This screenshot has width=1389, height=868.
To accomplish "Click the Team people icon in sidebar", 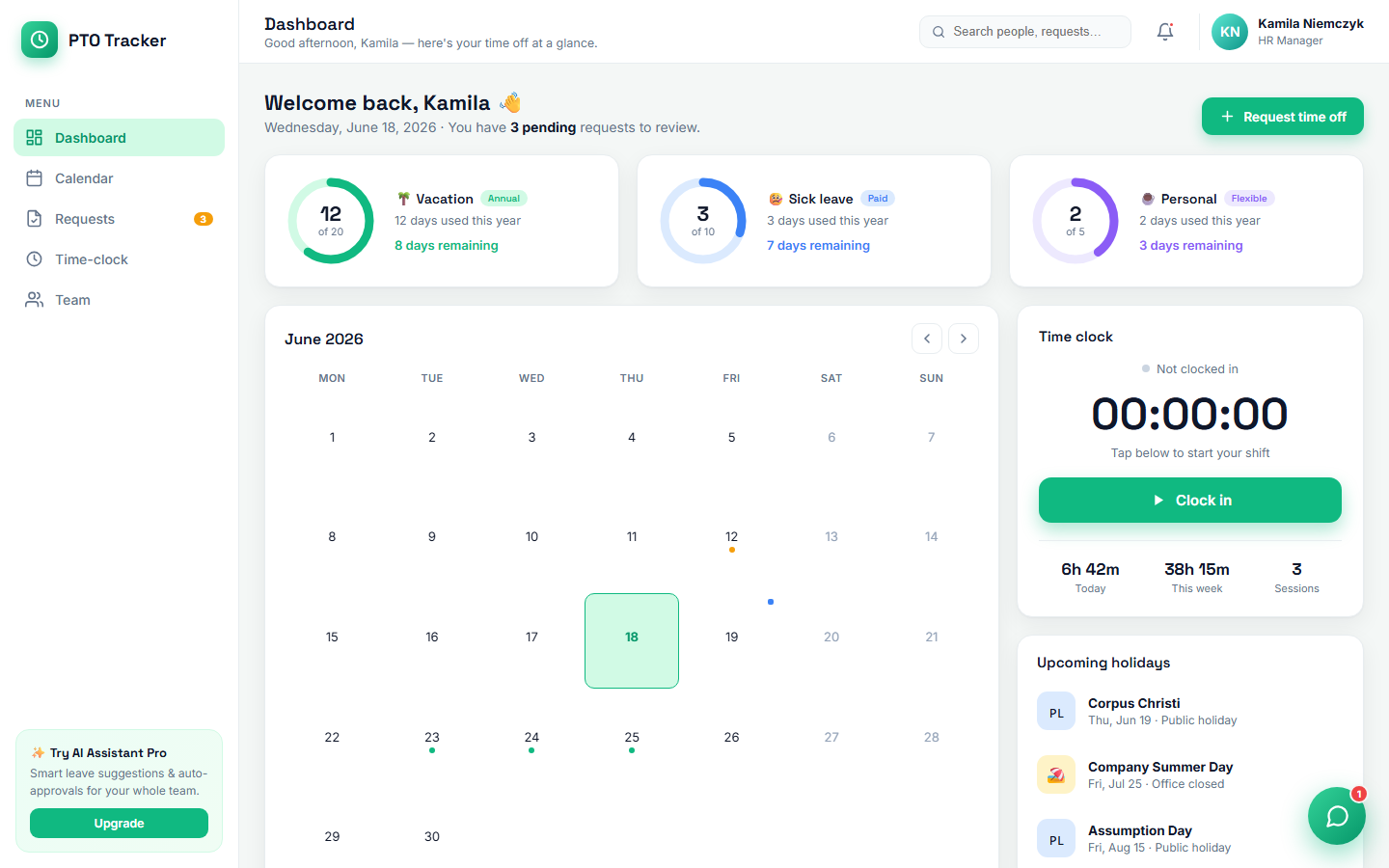I will point(35,300).
